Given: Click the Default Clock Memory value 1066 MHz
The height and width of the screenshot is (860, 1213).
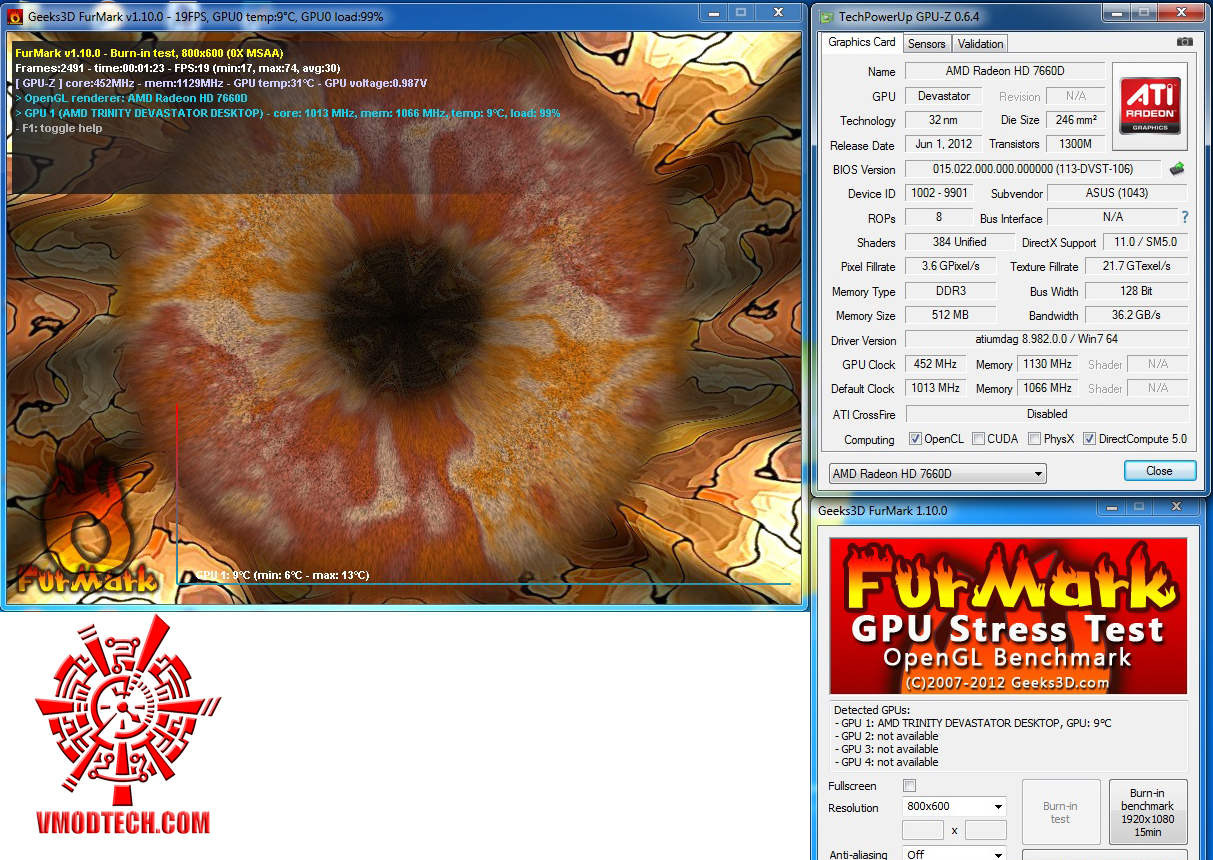Looking at the screenshot, I should click(1047, 388).
